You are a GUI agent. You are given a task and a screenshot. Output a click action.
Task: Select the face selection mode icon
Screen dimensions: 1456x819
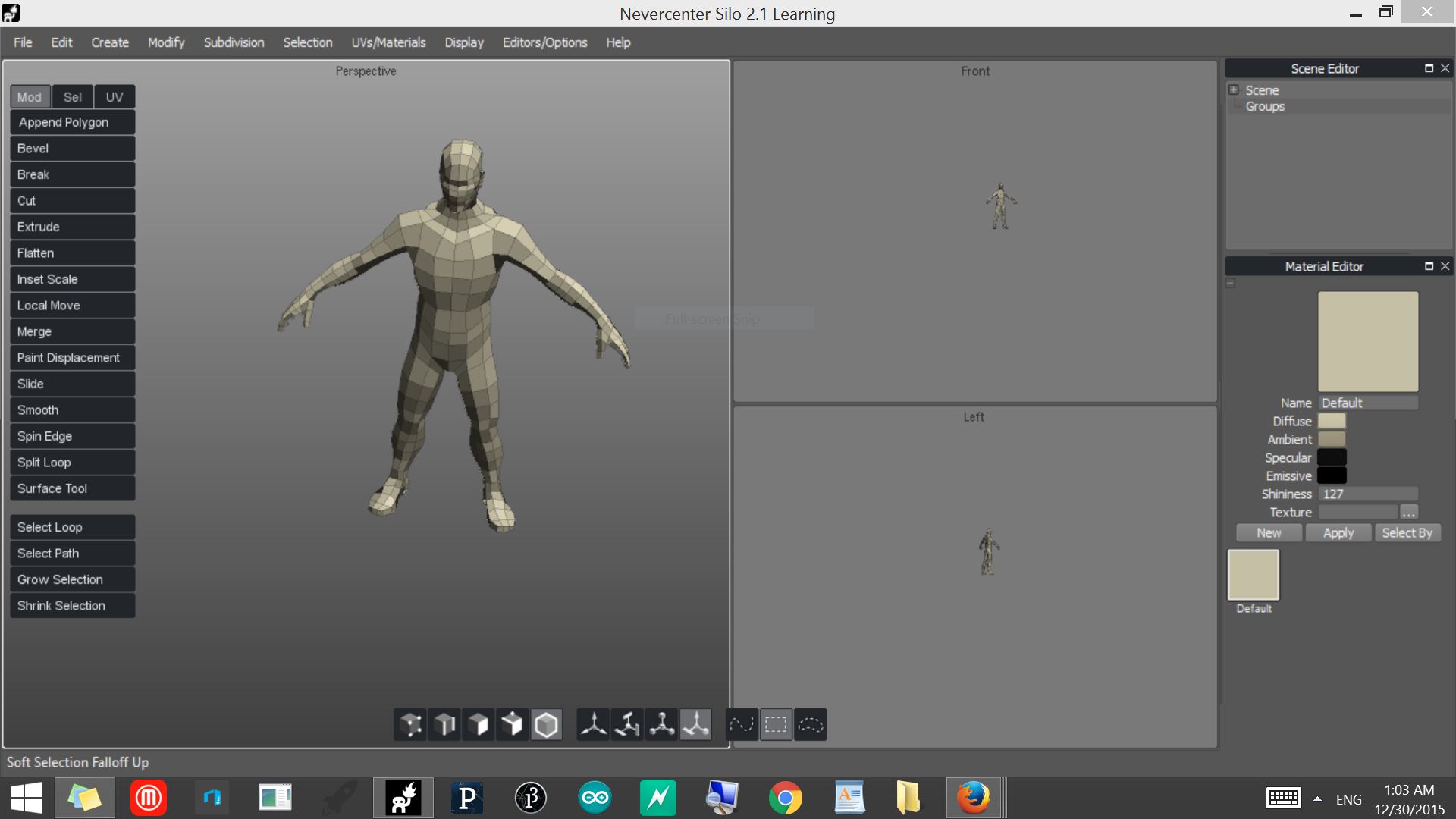click(479, 725)
